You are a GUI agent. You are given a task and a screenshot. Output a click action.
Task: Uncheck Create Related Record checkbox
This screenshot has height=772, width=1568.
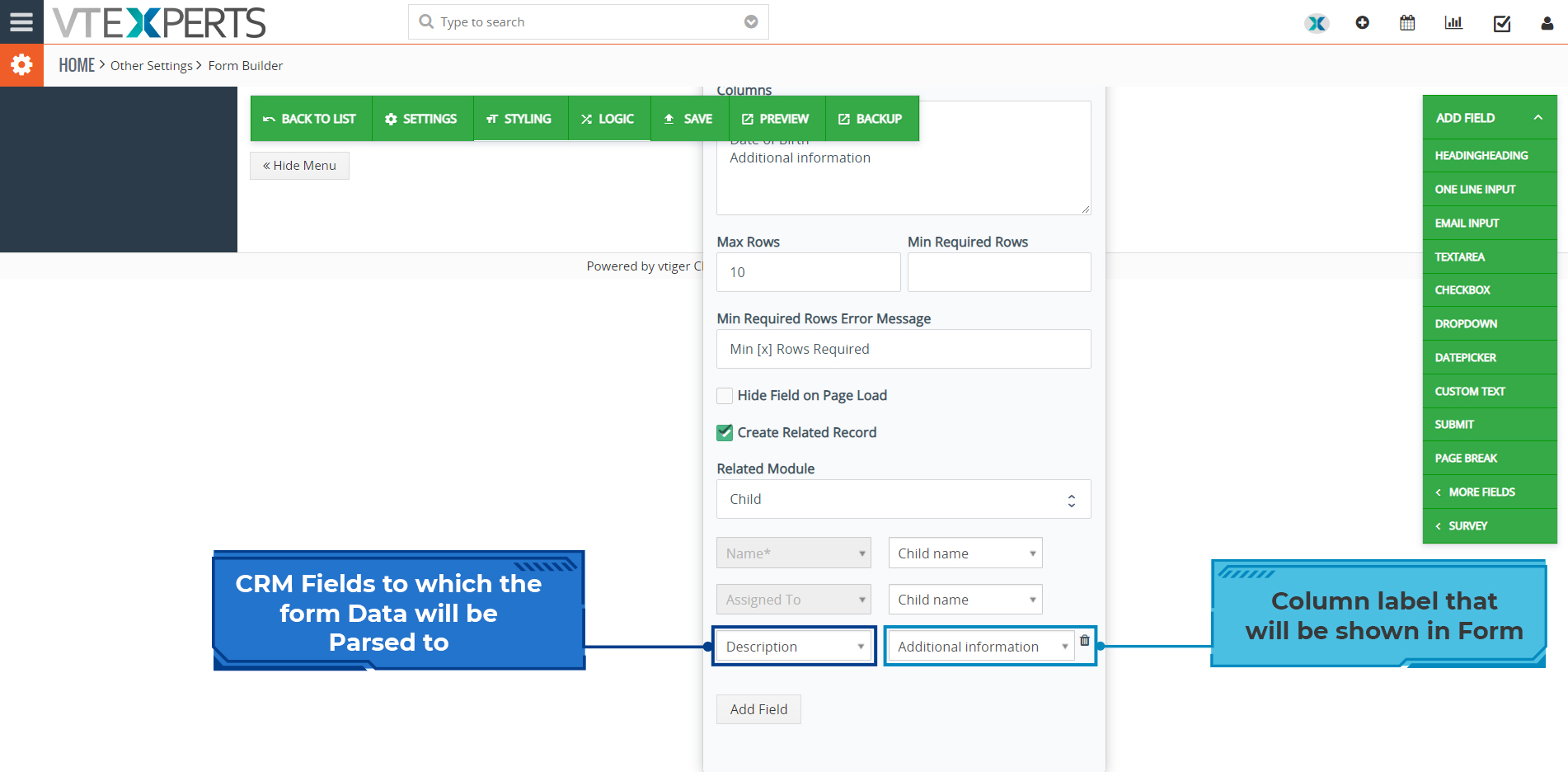[x=725, y=432]
